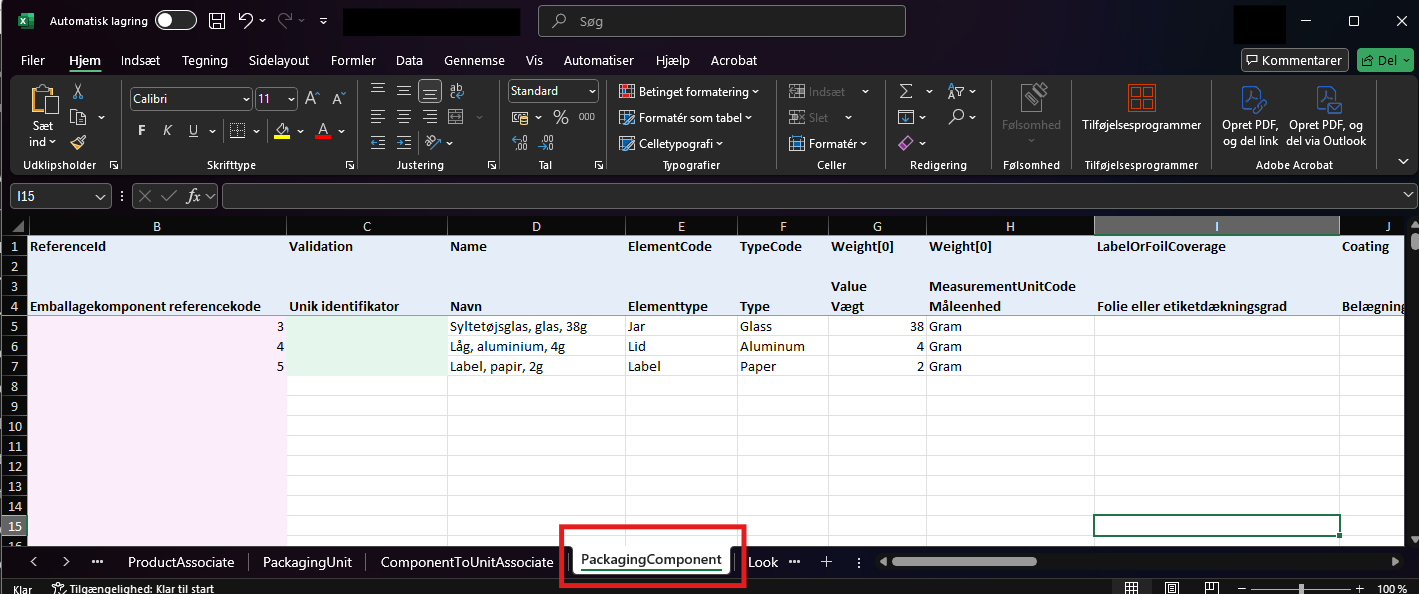Open Tilføjelsesprogrammer add-ins icon
The image size is (1419, 594).
(x=1141, y=98)
